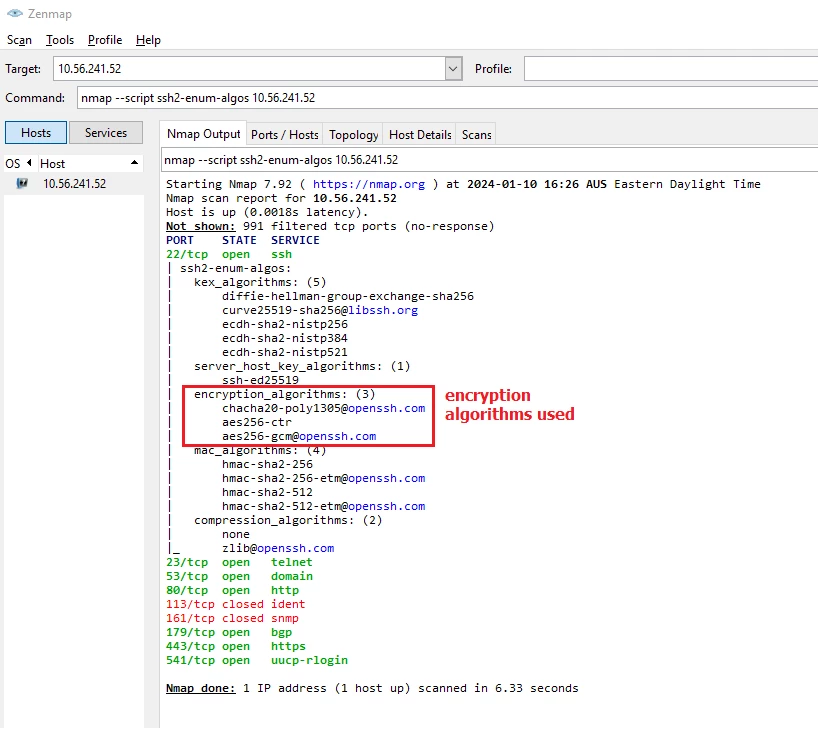The image size is (818, 732).
Task: Open the https://nmap.org link in output
Action: 369,184
